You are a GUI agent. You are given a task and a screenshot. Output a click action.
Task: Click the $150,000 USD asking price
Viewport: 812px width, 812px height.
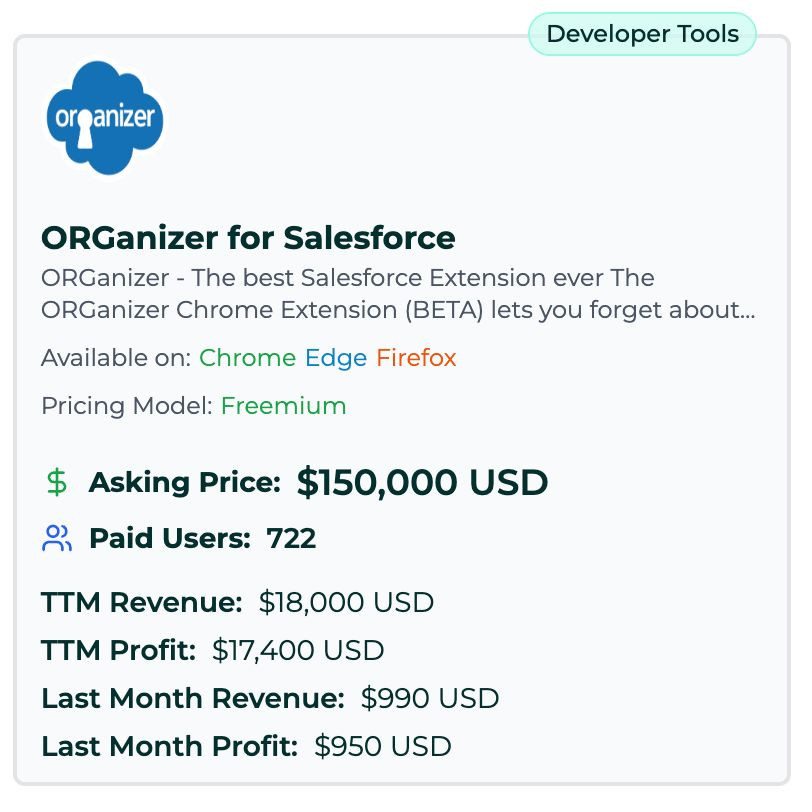[x=423, y=482]
